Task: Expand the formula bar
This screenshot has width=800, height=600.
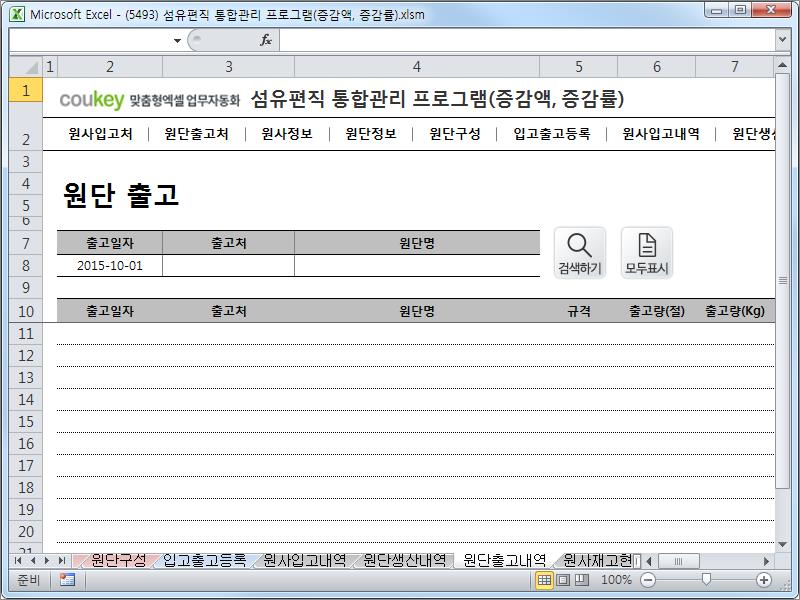Action: (782, 39)
